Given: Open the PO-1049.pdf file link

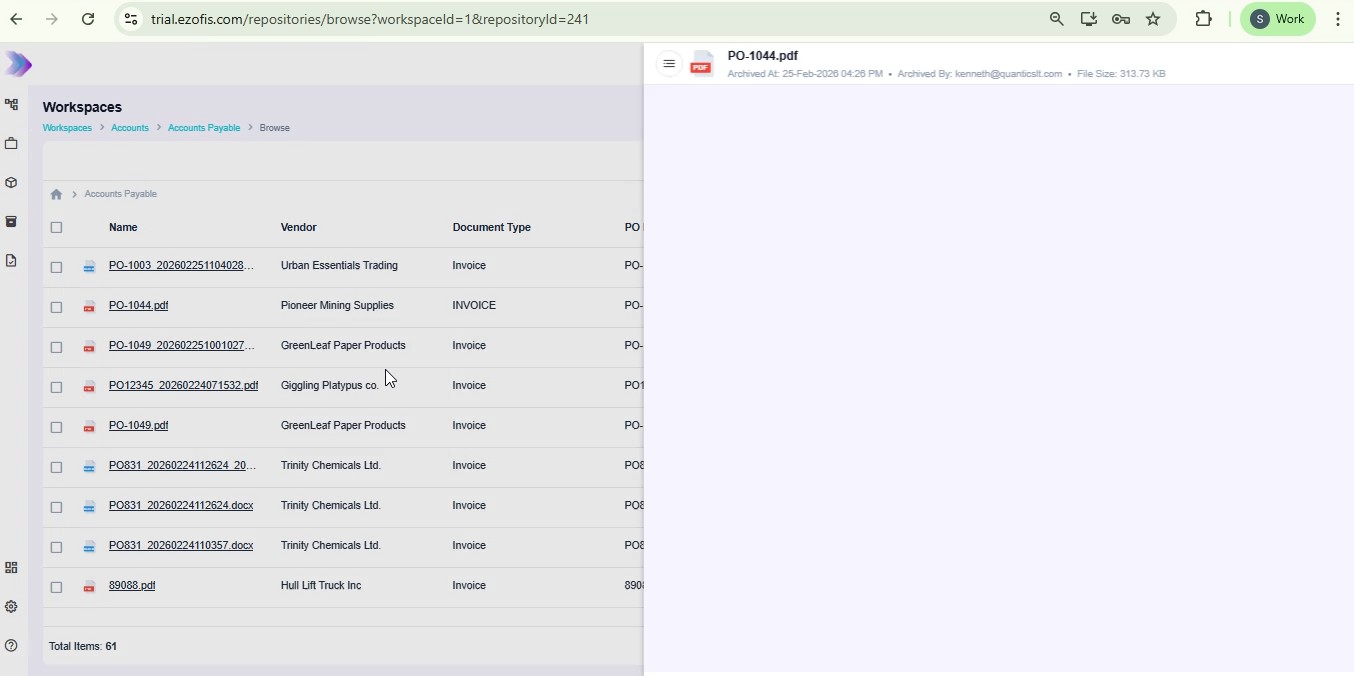Looking at the screenshot, I should click(x=138, y=426).
